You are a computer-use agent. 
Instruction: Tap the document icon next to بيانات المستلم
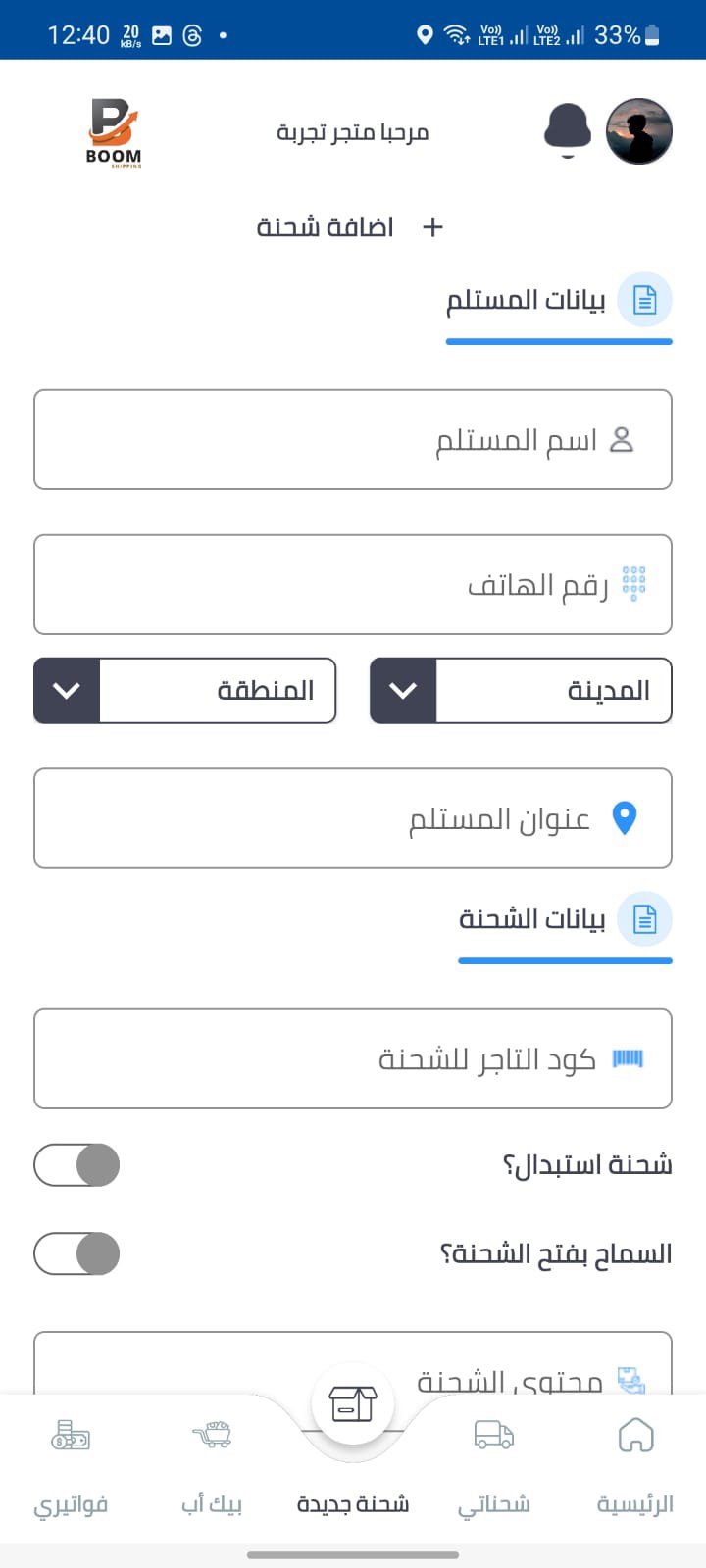tap(644, 300)
